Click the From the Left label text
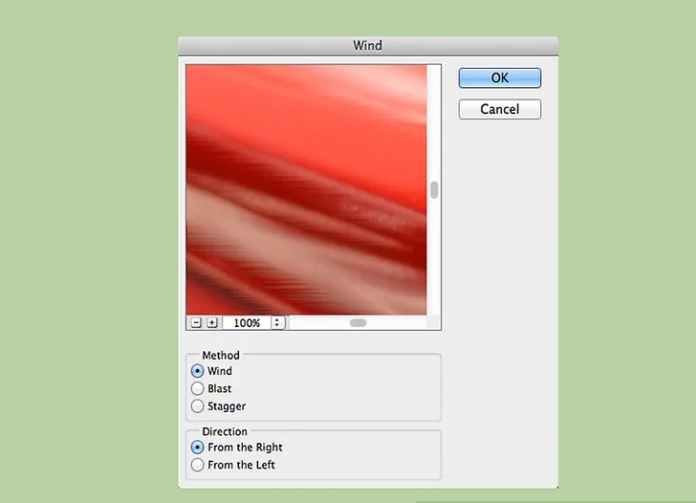This screenshot has height=503, width=696. pos(241,465)
